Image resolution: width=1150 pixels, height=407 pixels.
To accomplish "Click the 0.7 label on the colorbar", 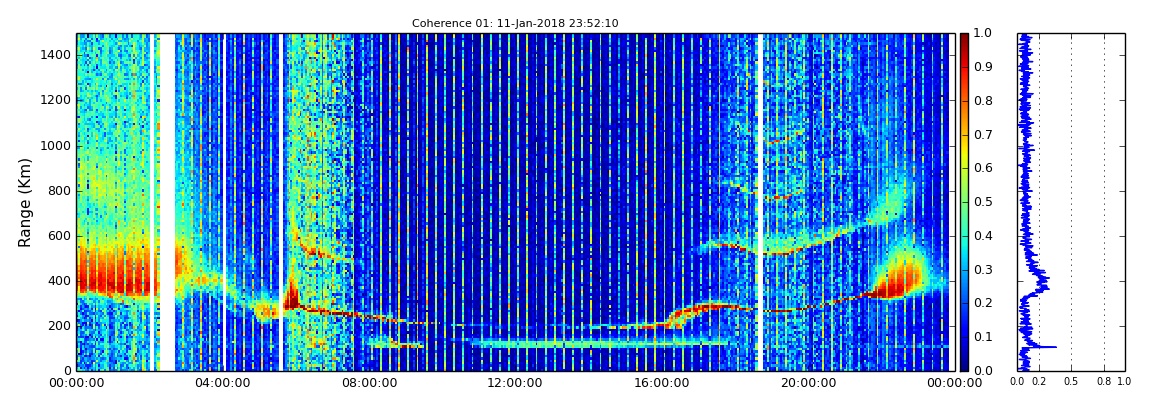I will (x=982, y=135).
